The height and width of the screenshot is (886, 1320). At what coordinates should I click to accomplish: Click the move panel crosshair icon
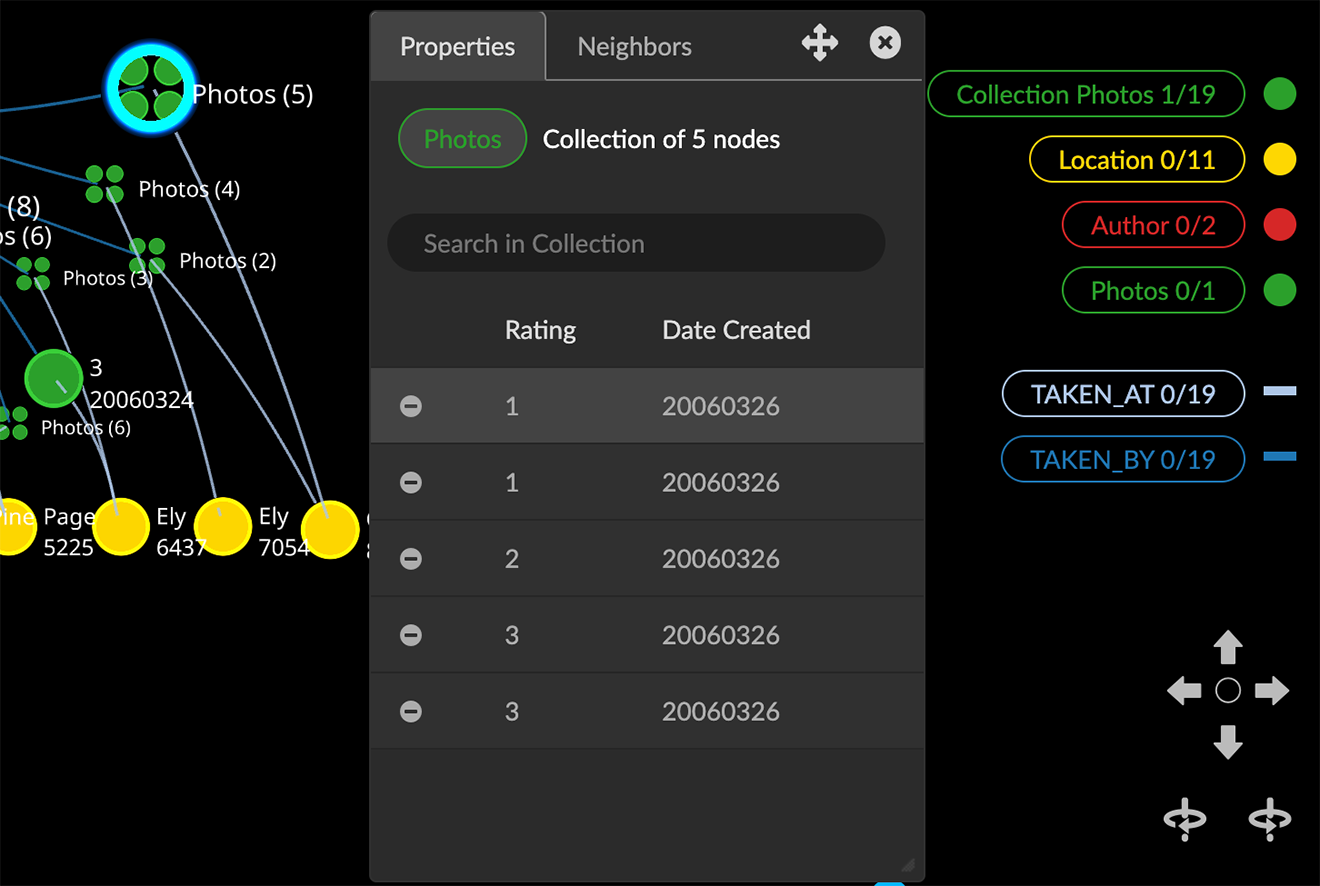point(819,44)
